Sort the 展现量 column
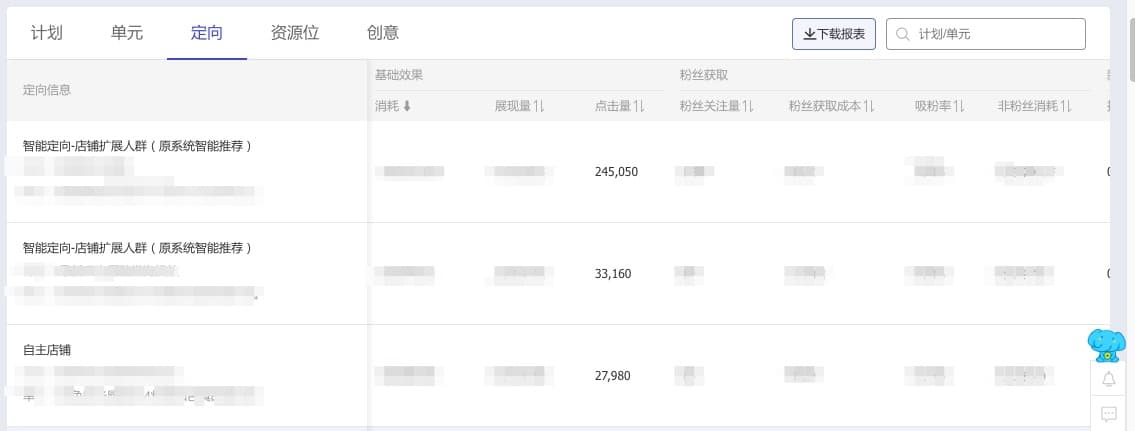The image size is (1135, 431). point(539,106)
